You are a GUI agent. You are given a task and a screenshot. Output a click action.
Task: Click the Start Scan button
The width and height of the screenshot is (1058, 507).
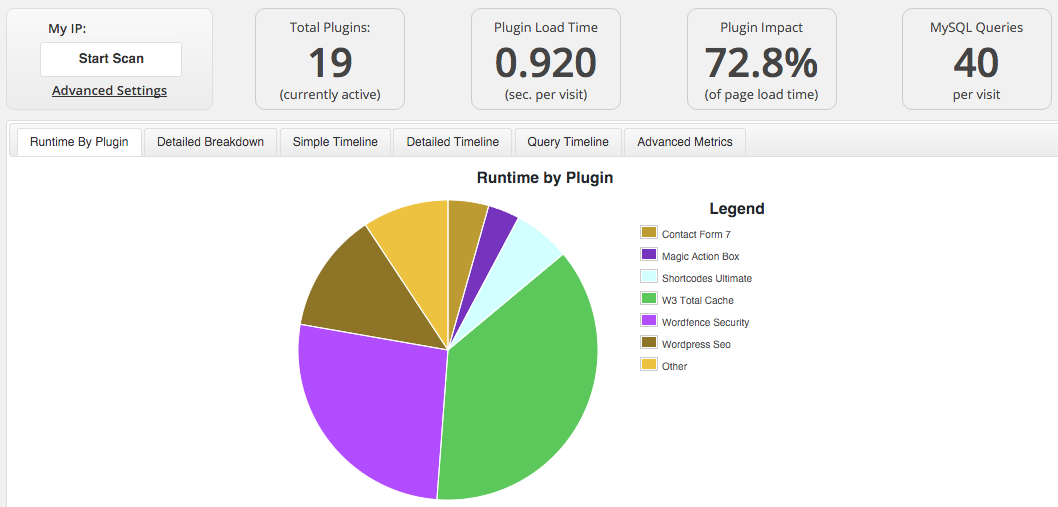coord(111,59)
